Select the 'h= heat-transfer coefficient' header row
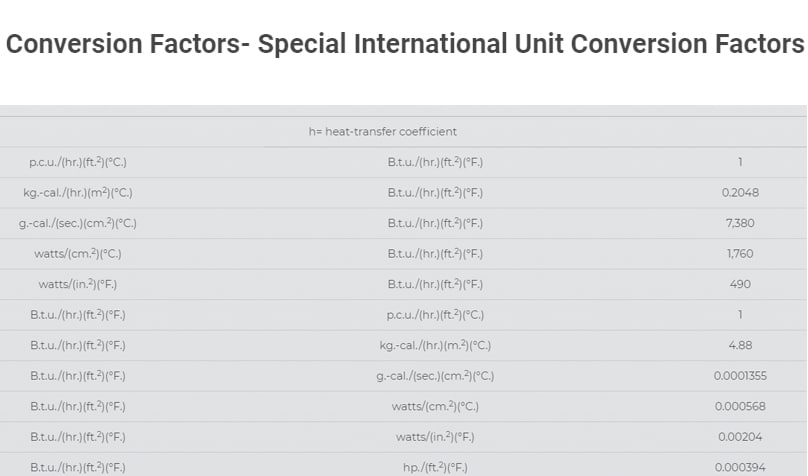 383,132
